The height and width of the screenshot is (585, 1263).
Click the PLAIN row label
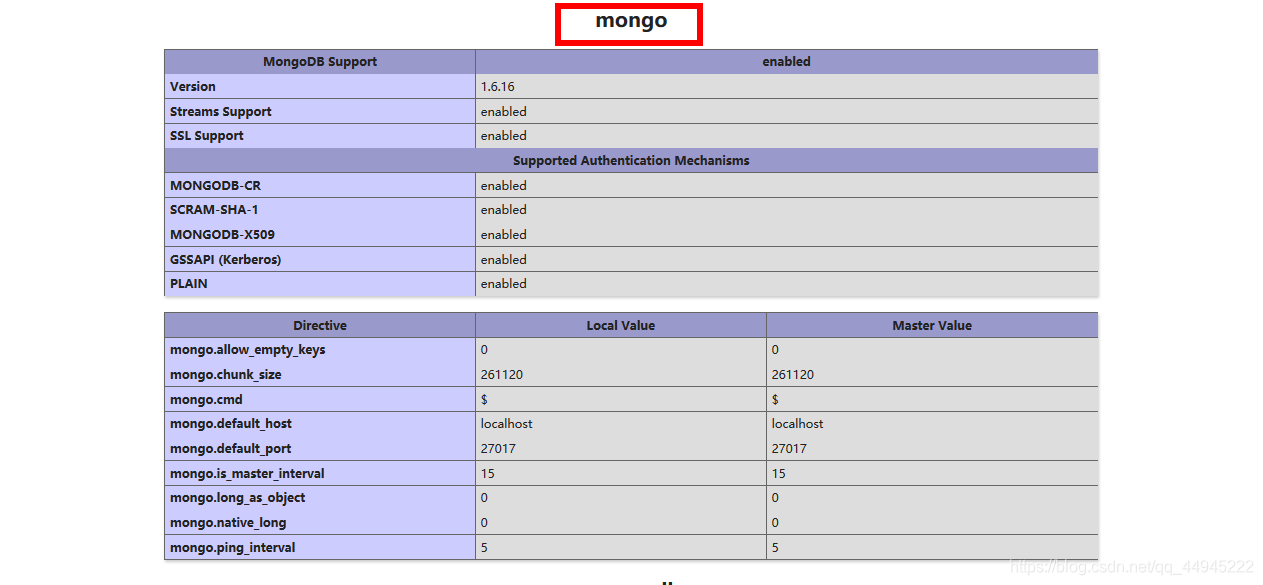coord(189,284)
